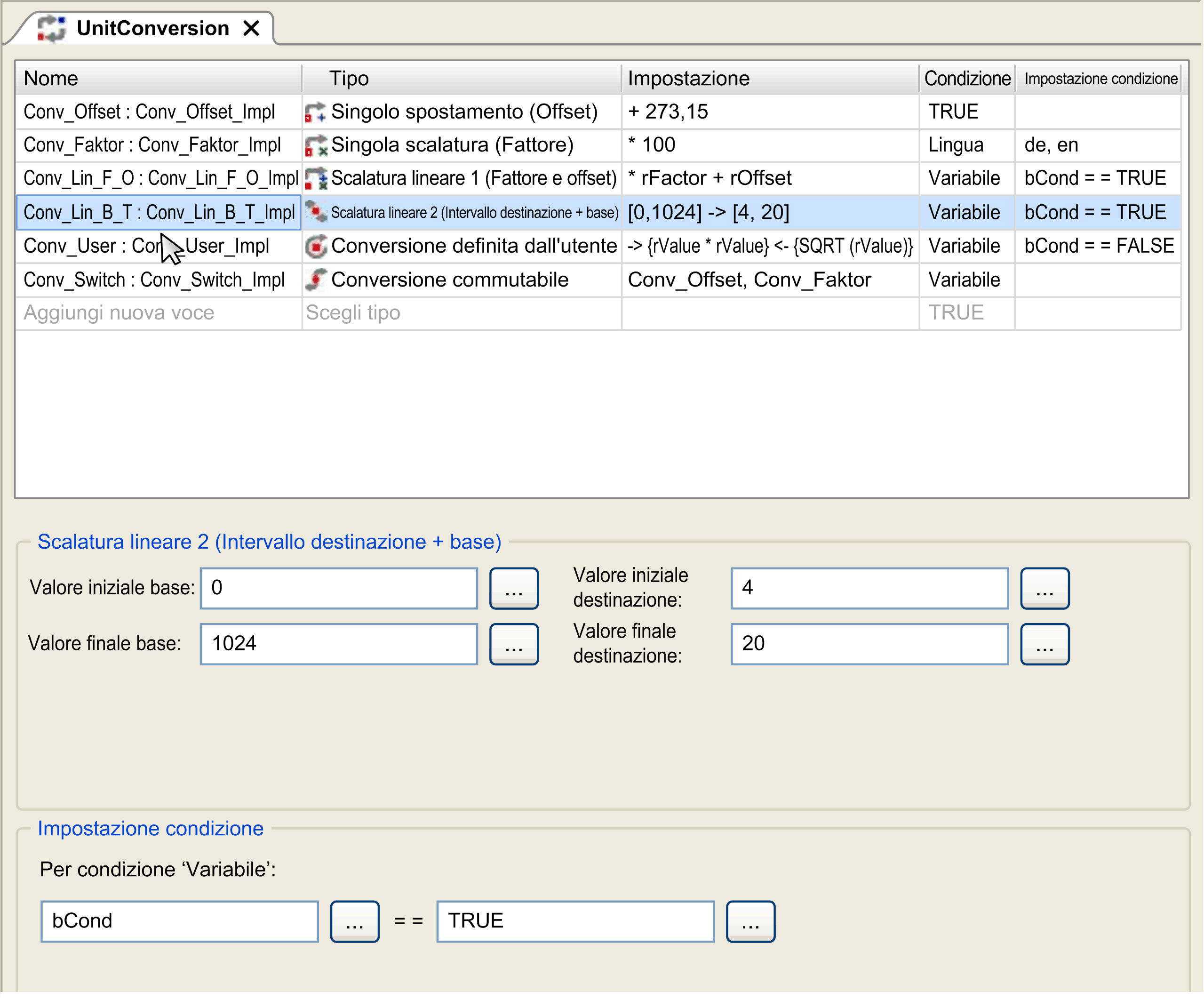This screenshot has height=999, width=1204.
Task: Open the Variabile condition cell of Conv_User
Action: [967, 246]
